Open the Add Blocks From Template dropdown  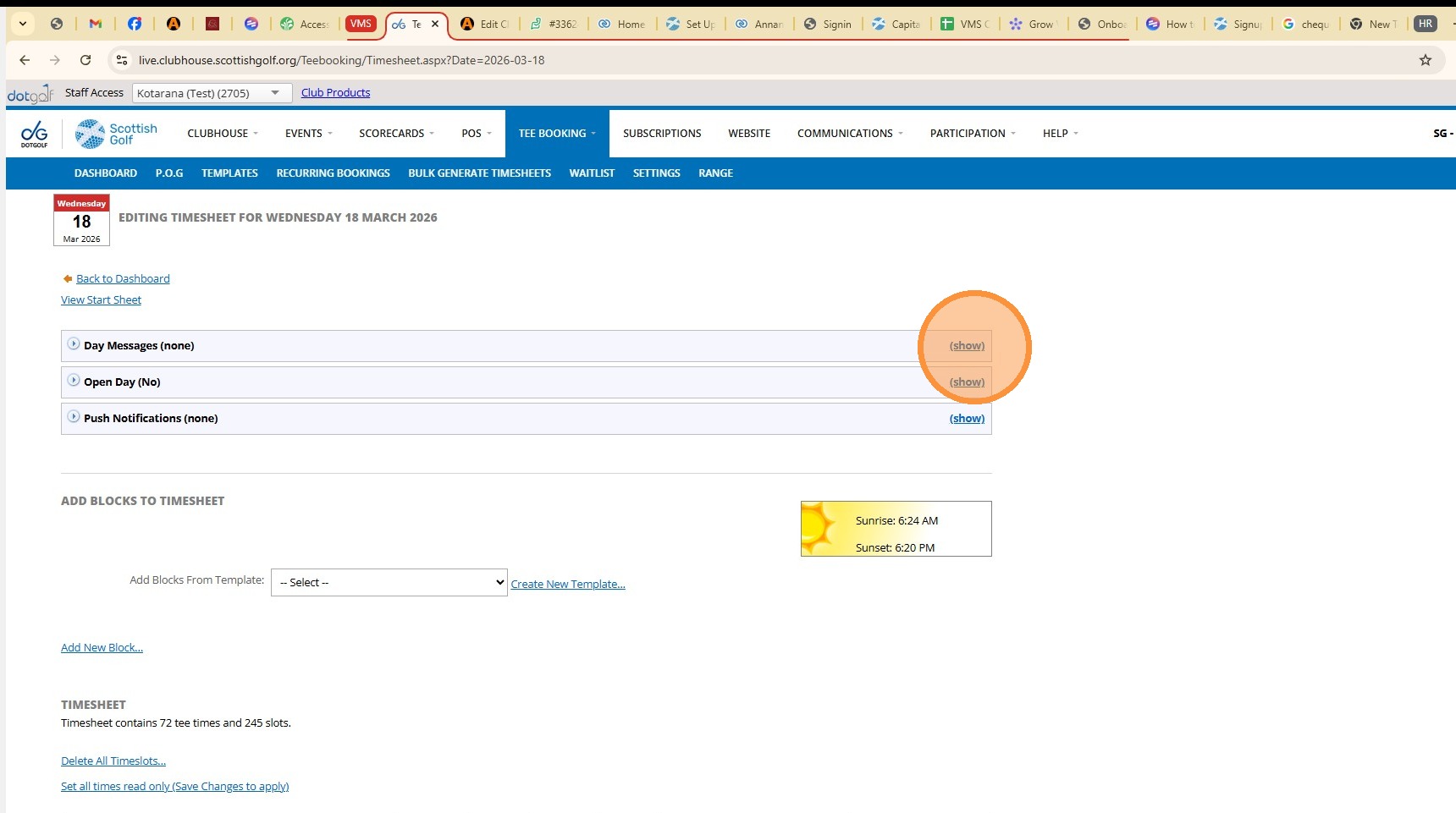tap(389, 583)
